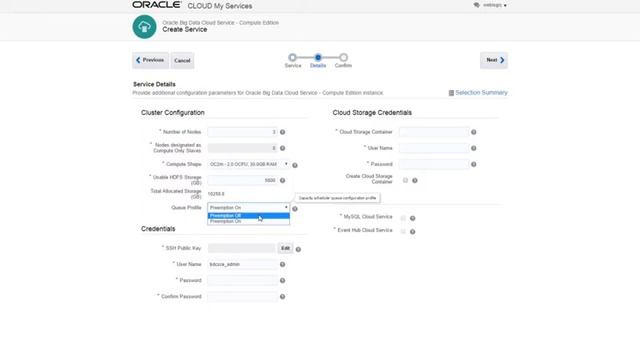This screenshot has width=640, height=360.
Task: Choose Preemption Off option
Action: click(x=249, y=216)
